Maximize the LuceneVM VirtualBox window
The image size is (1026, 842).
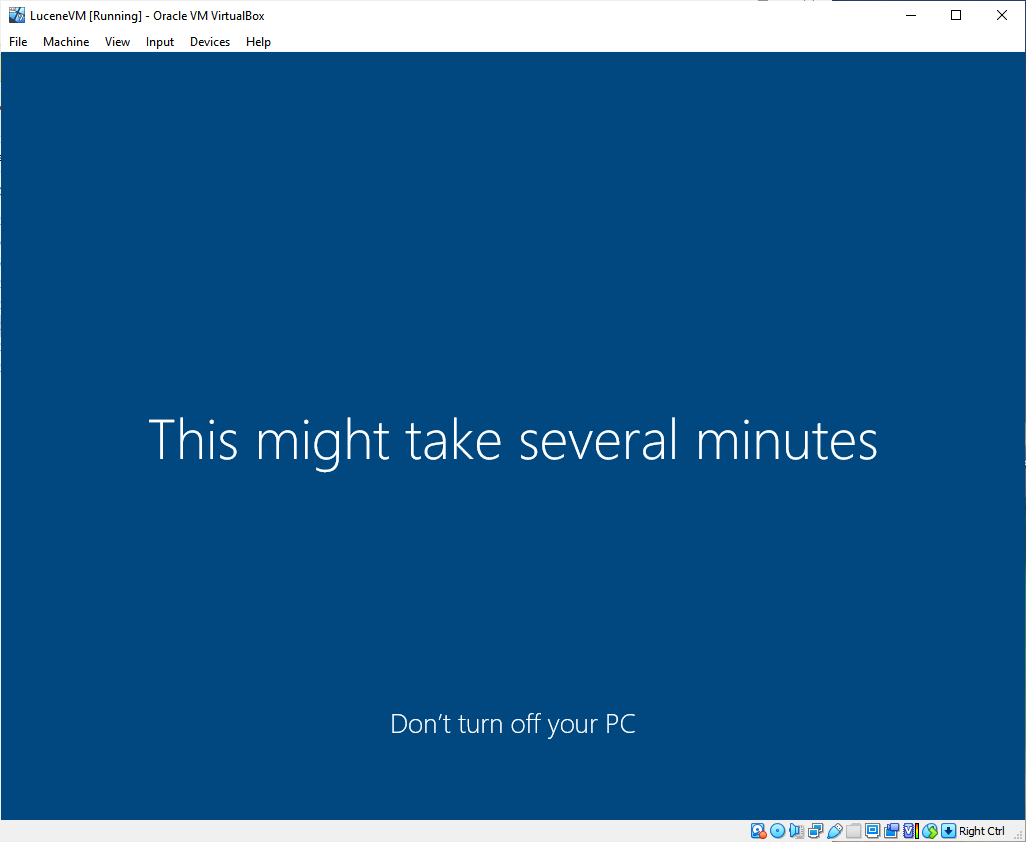pyautogui.click(x=956, y=15)
